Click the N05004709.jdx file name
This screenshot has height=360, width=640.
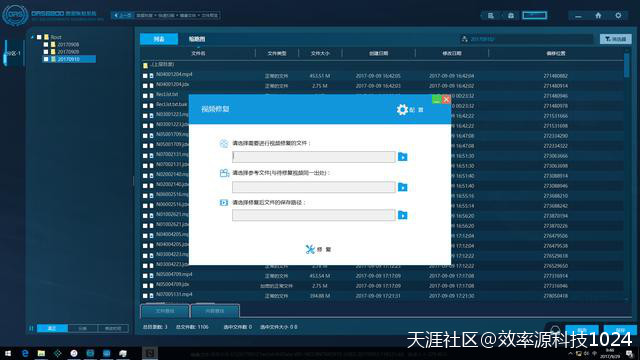click(x=172, y=284)
